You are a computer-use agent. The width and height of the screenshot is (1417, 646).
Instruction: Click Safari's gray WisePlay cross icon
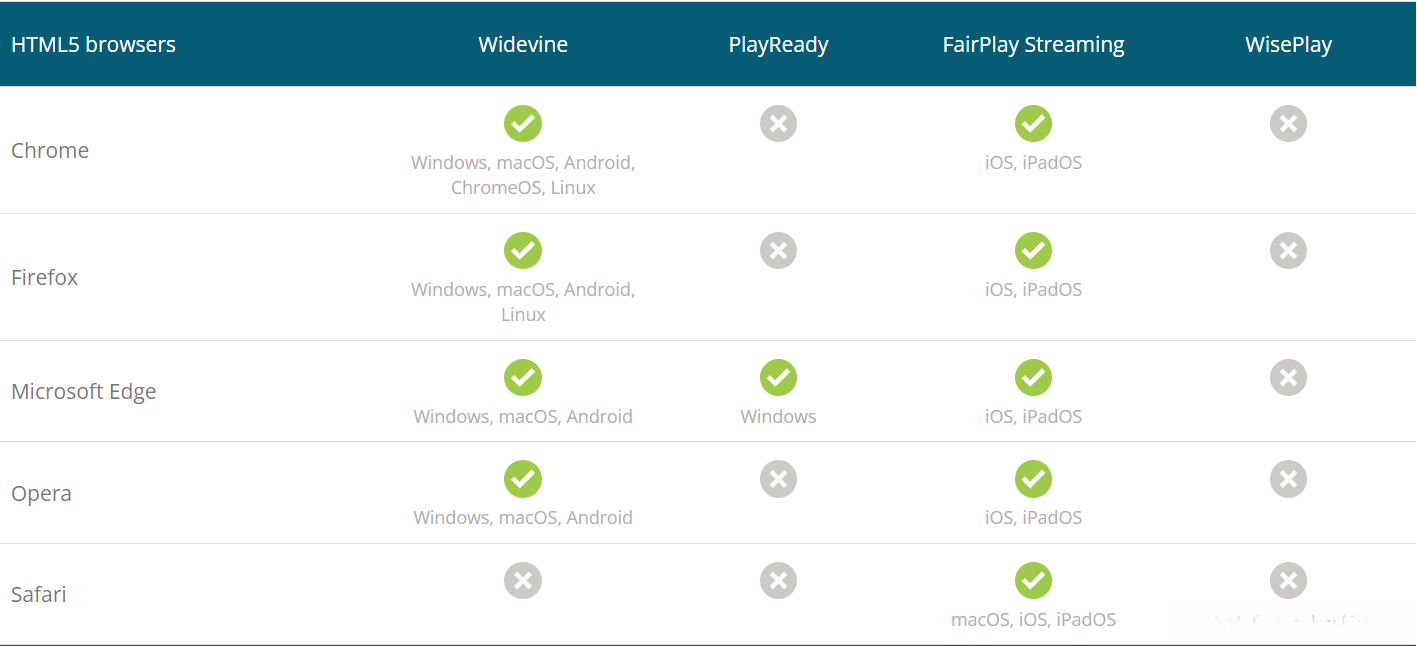tap(1288, 581)
